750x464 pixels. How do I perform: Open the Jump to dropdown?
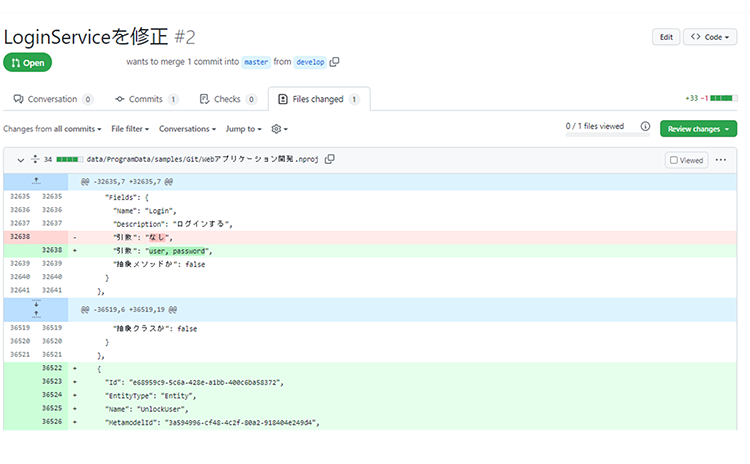pyautogui.click(x=243, y=129)
